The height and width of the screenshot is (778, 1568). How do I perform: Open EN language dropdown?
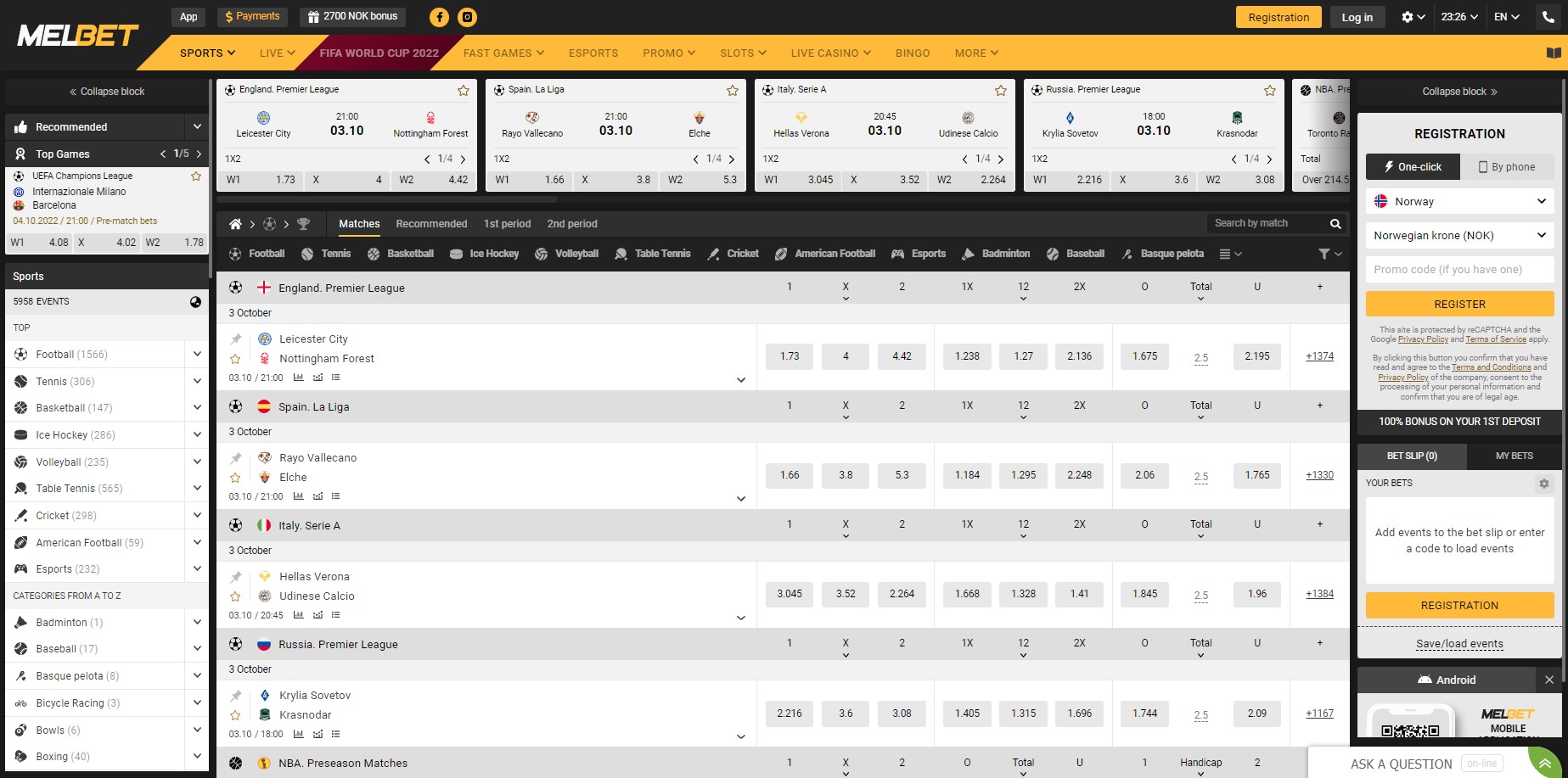[1507, 17]
